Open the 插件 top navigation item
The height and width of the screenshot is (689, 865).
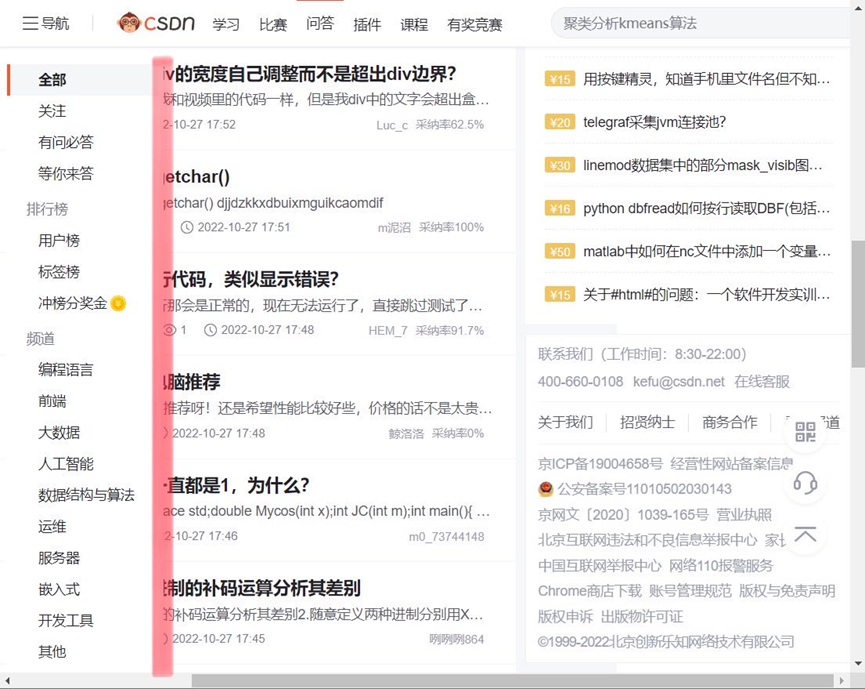[x=367, y=24]
